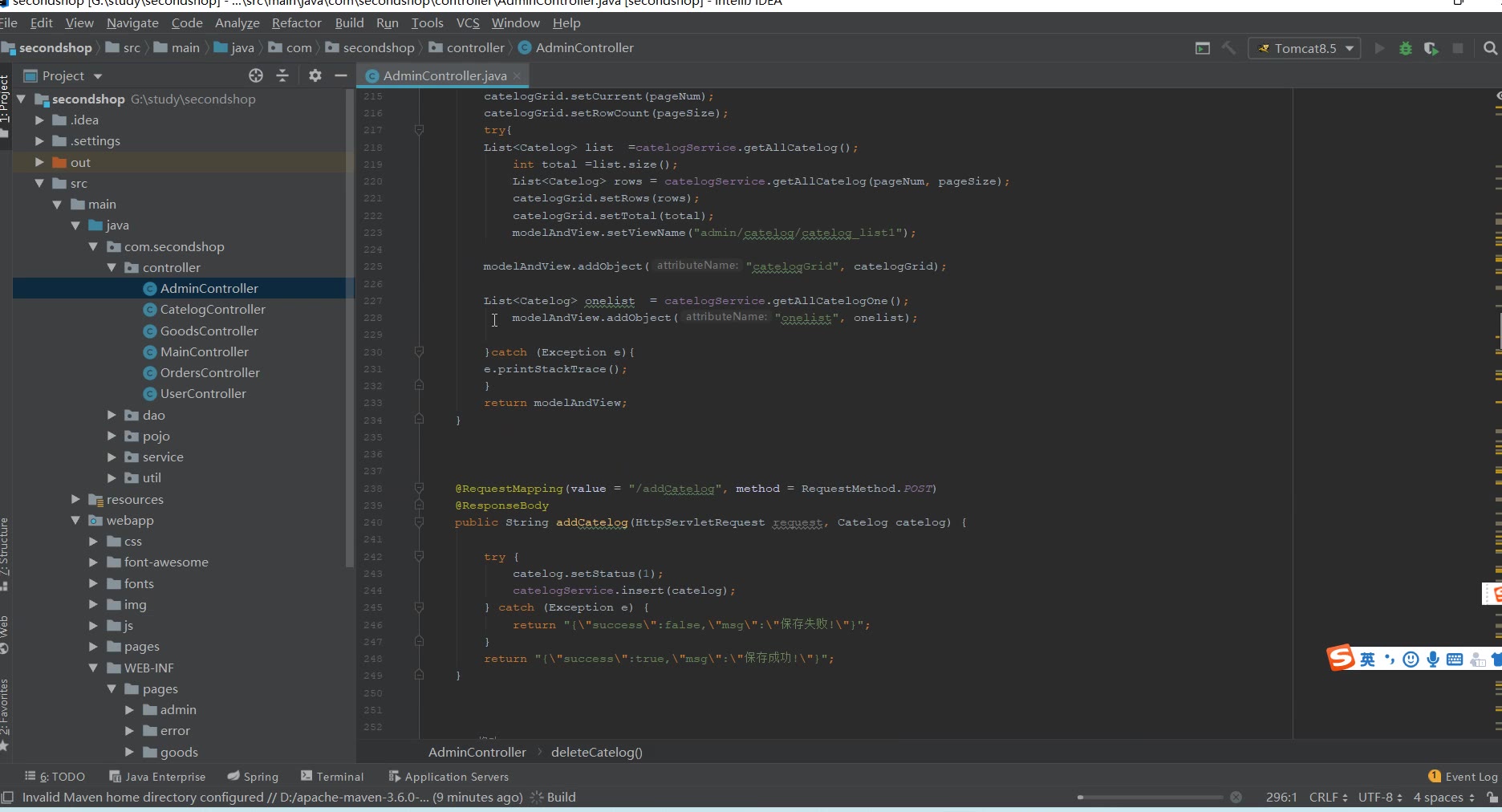Screen dimensions: 1502x812
Task: Open the Event Log button
Action: click(1463, 776)
